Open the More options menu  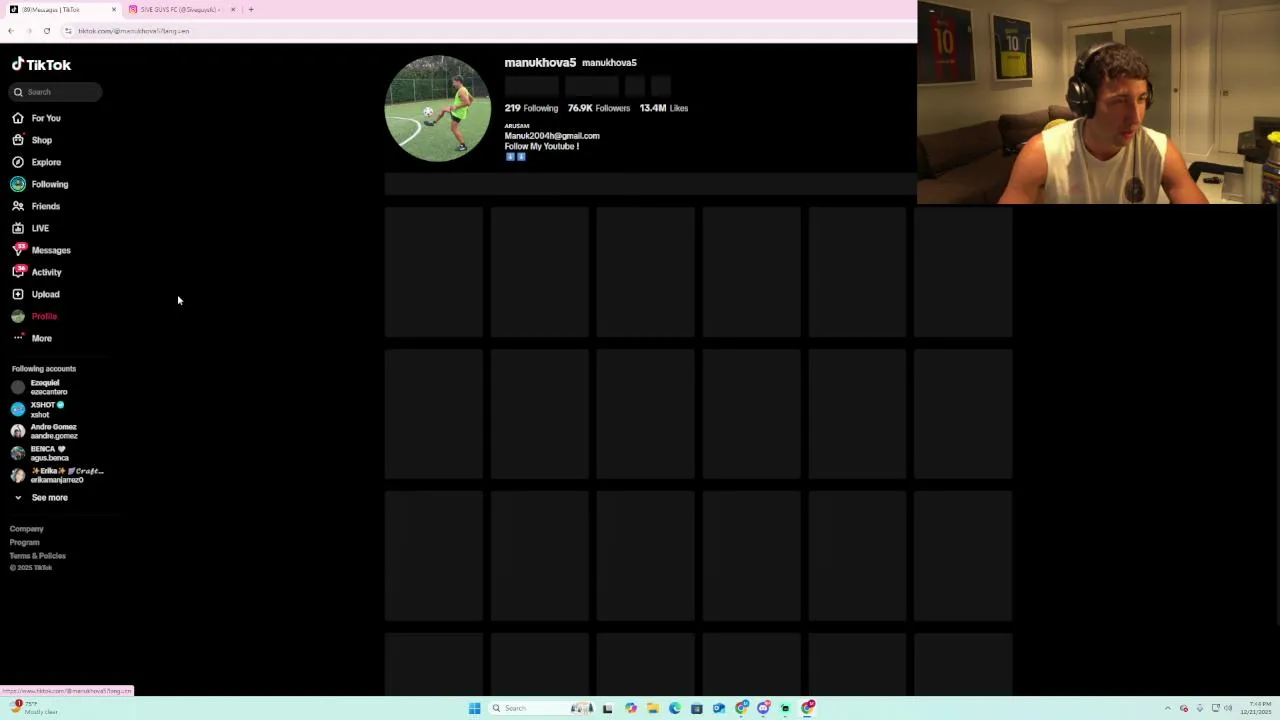(x=32, y=338)
